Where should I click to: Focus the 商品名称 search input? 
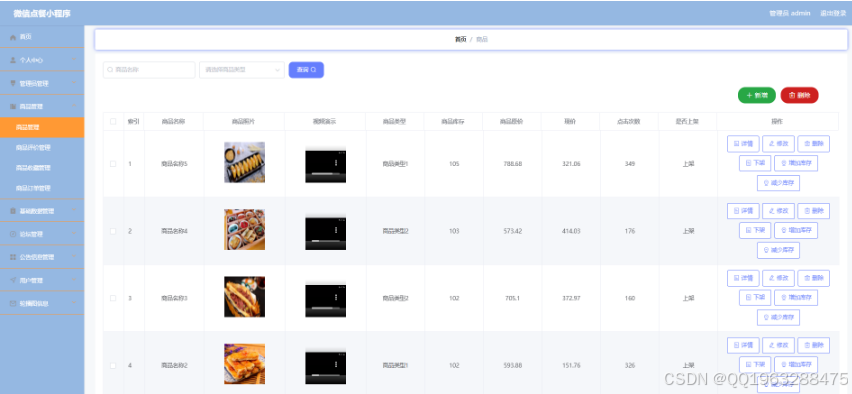coord(149,70)
